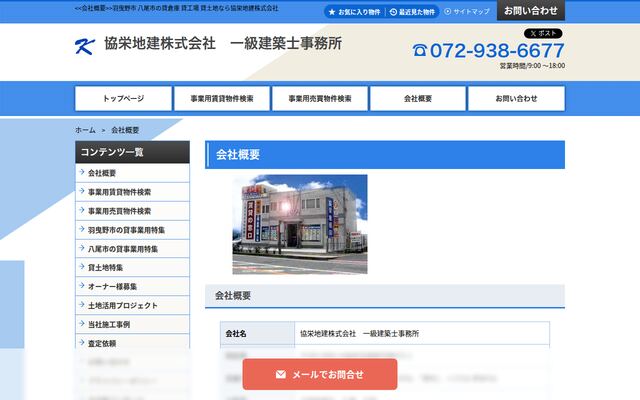
Task: Click the arrow icon beside 査定依頼
Action: [82, 343]
